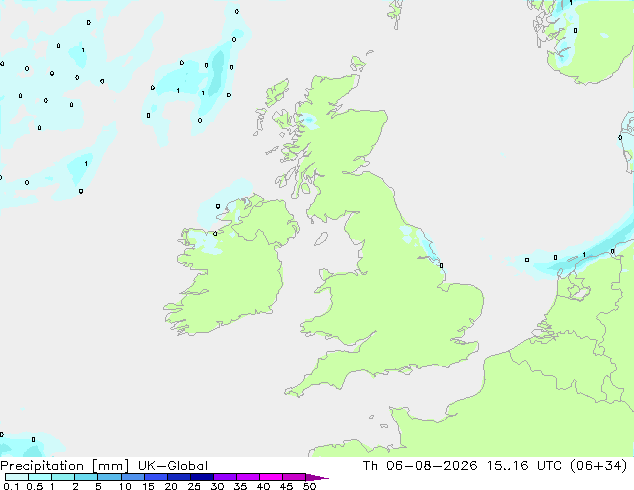Click the '0.5' legend scale label
634x490 pixels.
click(x=35, y=486)
